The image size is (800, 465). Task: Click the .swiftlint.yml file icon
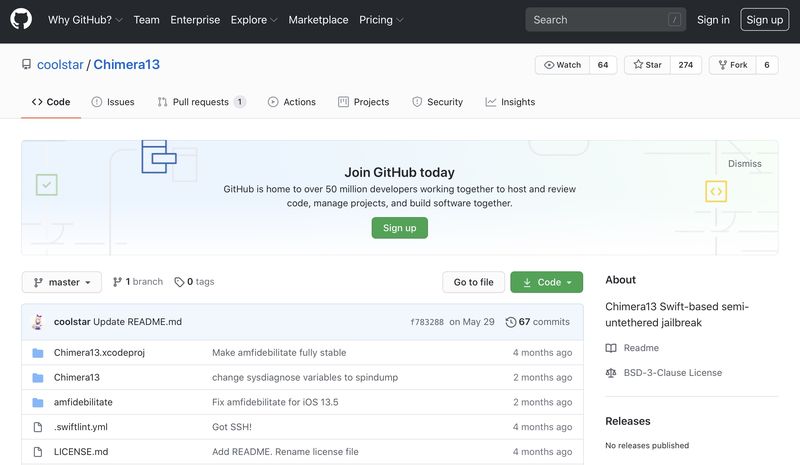tap(38, 427)
